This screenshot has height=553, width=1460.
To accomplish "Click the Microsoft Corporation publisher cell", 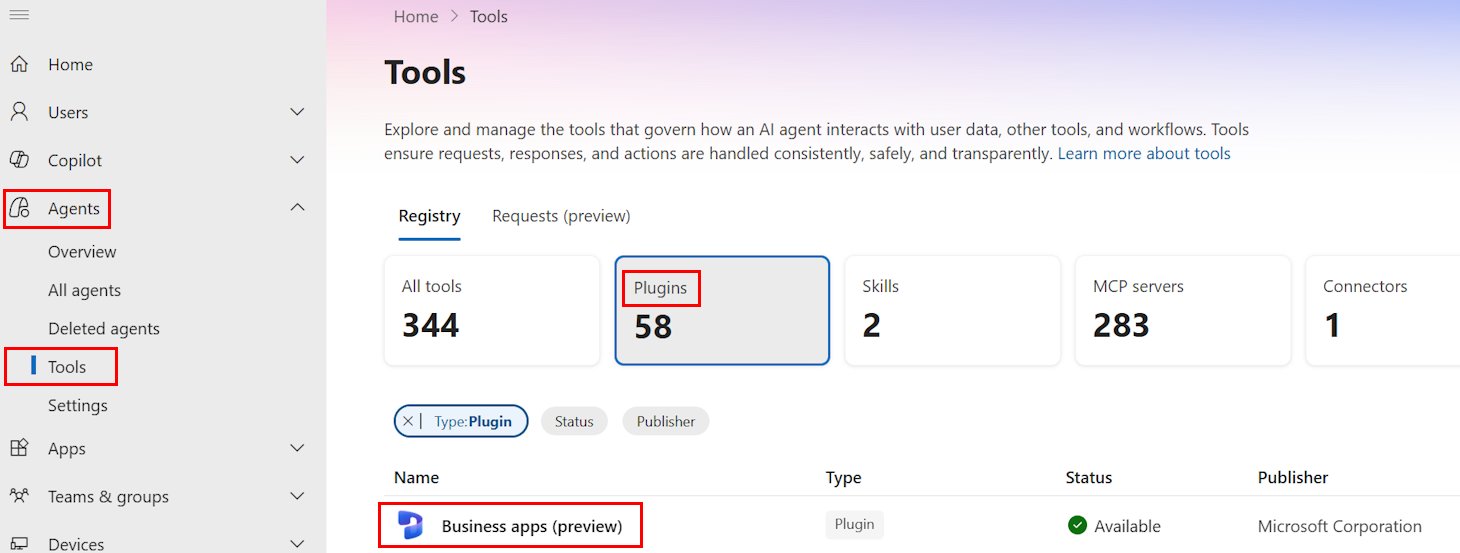I will [1340, 526].
